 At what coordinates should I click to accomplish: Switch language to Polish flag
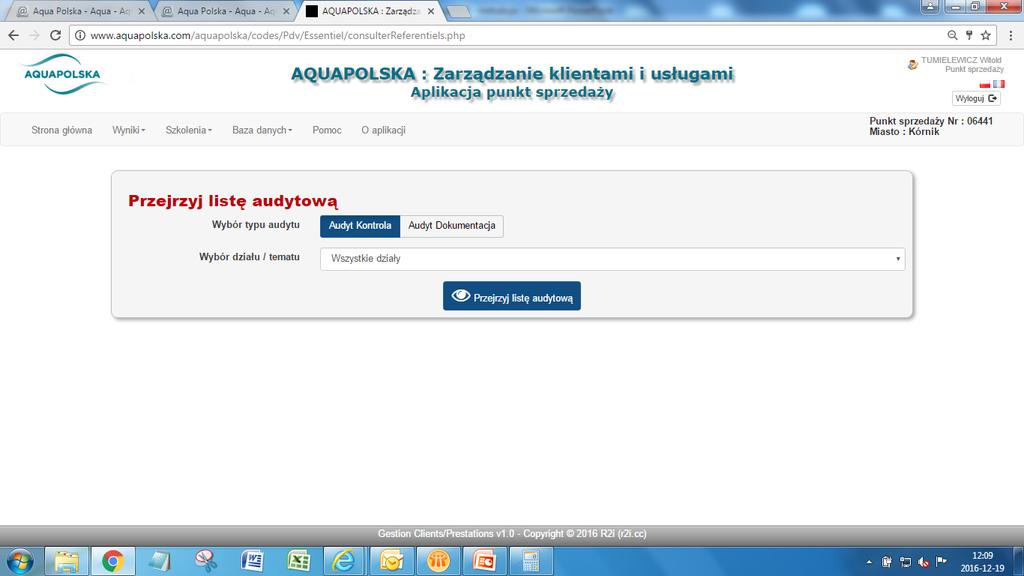pyautogui.click(x=985, y=84)
